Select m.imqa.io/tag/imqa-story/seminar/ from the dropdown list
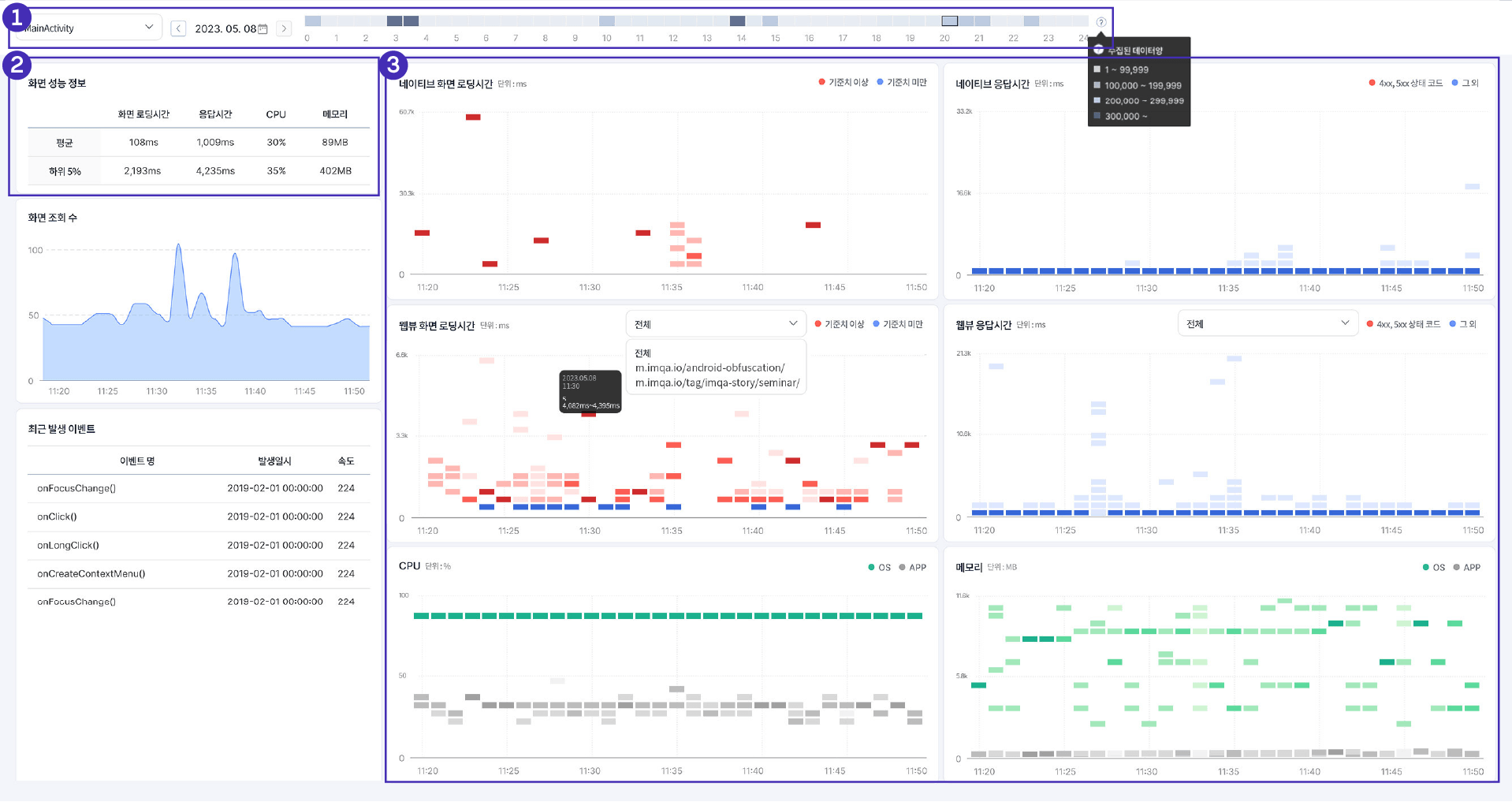Viewport: 1512px width, 802px height. point(717,382)
